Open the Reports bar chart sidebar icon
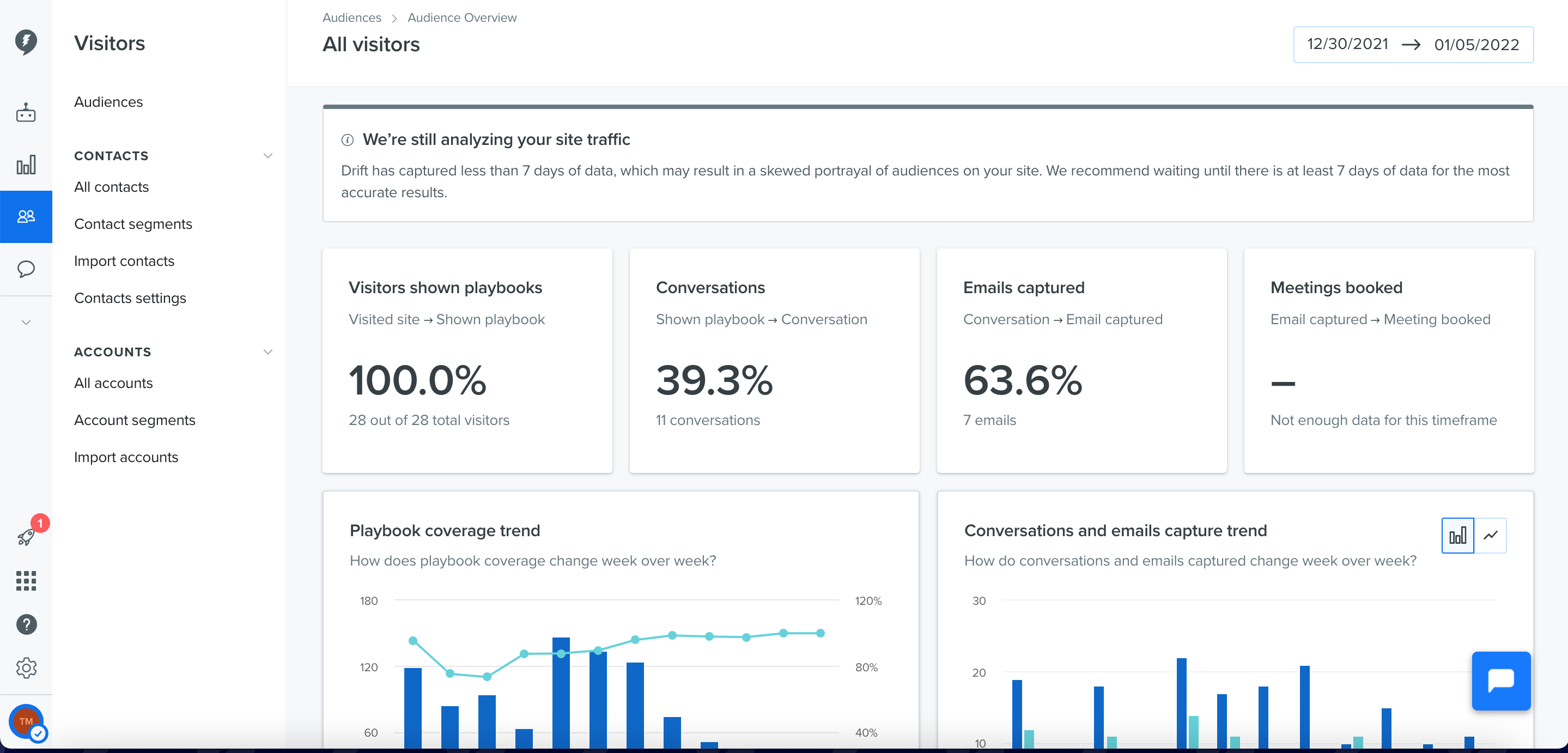Image resolution: width=1568 pixels, height=753 pixels. (x=26, y=165)
